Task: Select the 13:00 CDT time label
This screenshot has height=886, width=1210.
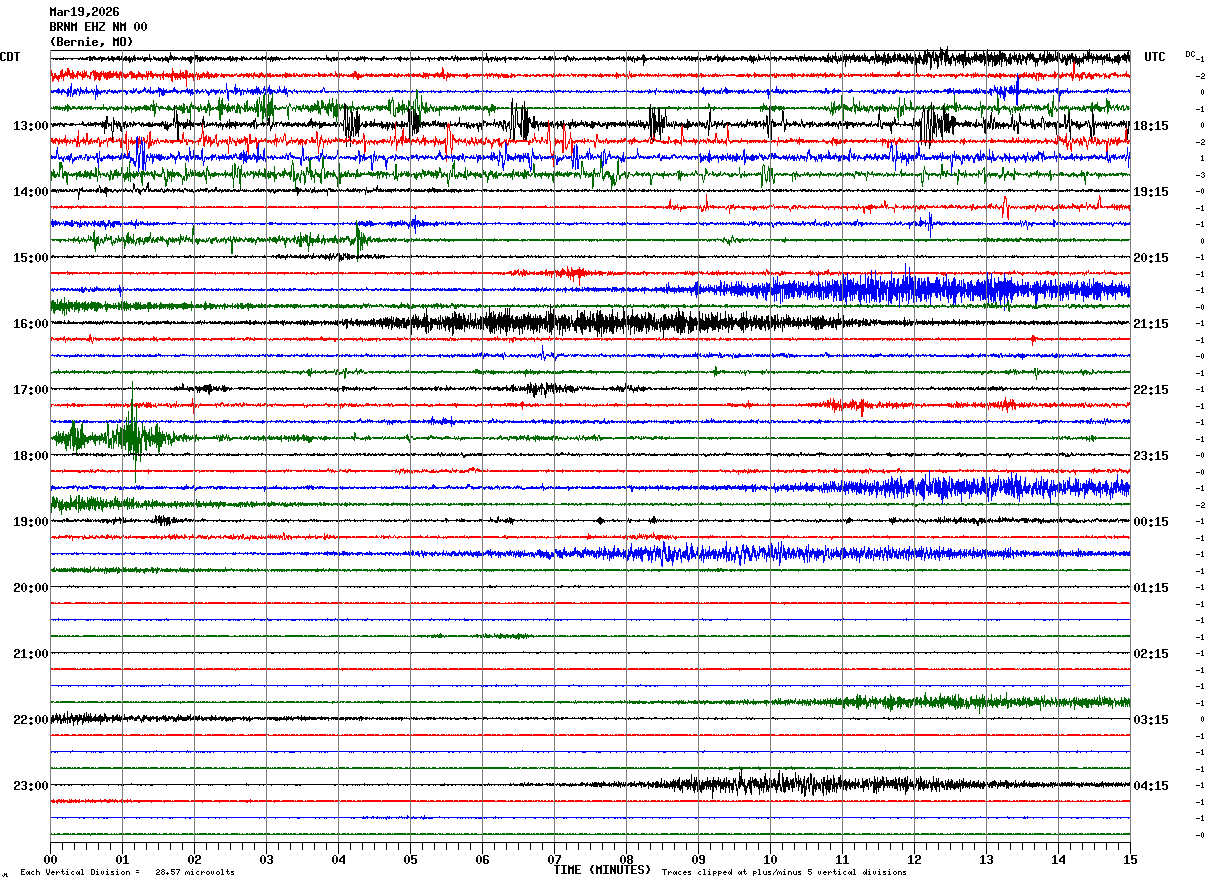Action: click(30, 126)
